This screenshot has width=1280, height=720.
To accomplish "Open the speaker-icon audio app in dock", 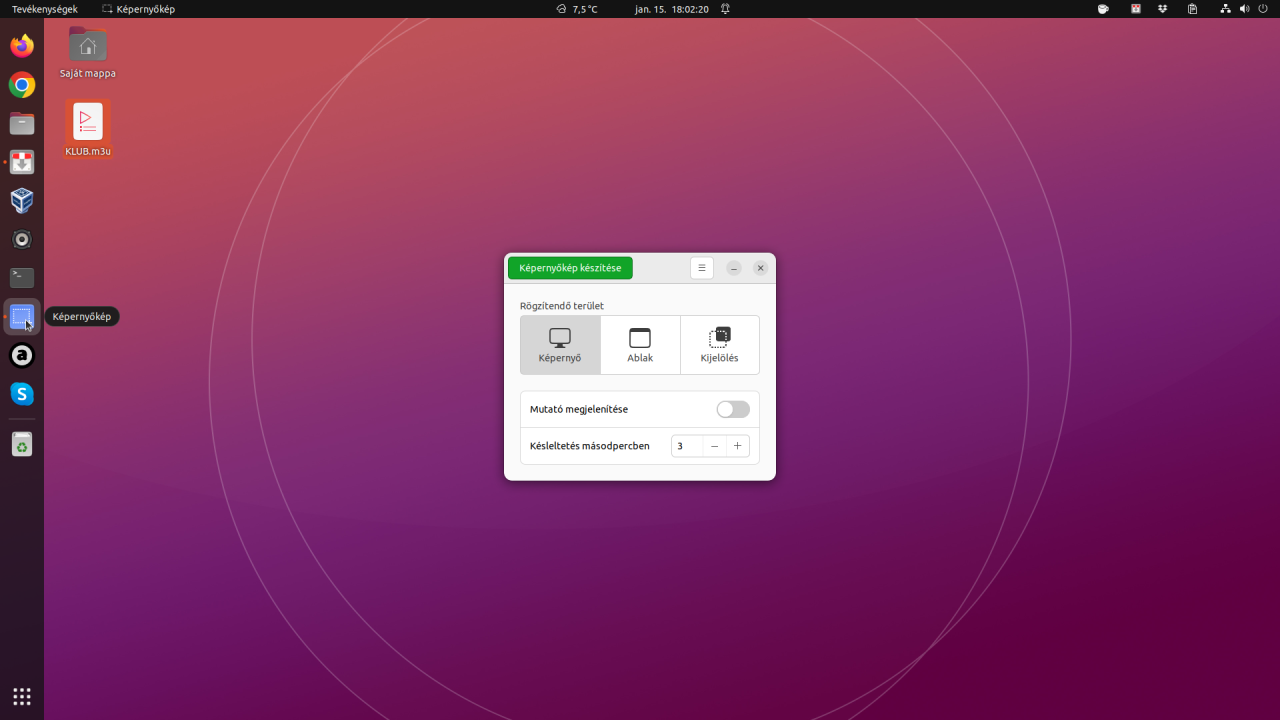I will [x=22, y=240].
